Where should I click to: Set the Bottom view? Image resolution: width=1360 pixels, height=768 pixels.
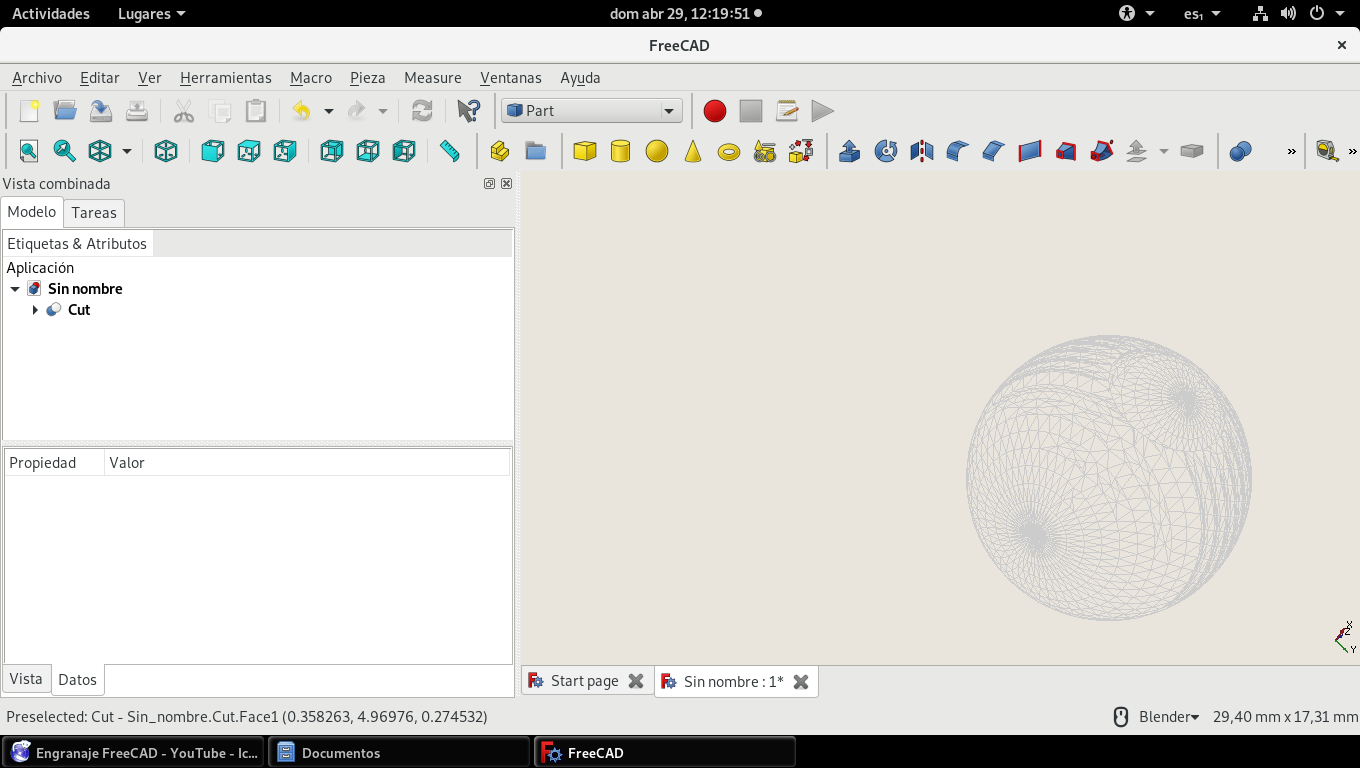[x=367, y=151]
